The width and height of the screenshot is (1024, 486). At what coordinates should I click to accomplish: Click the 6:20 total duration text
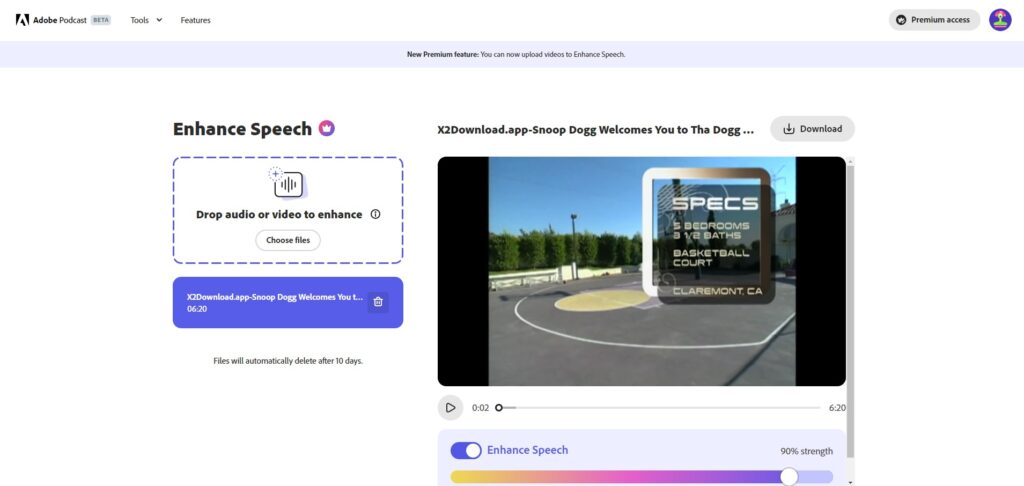pos(837,408)
